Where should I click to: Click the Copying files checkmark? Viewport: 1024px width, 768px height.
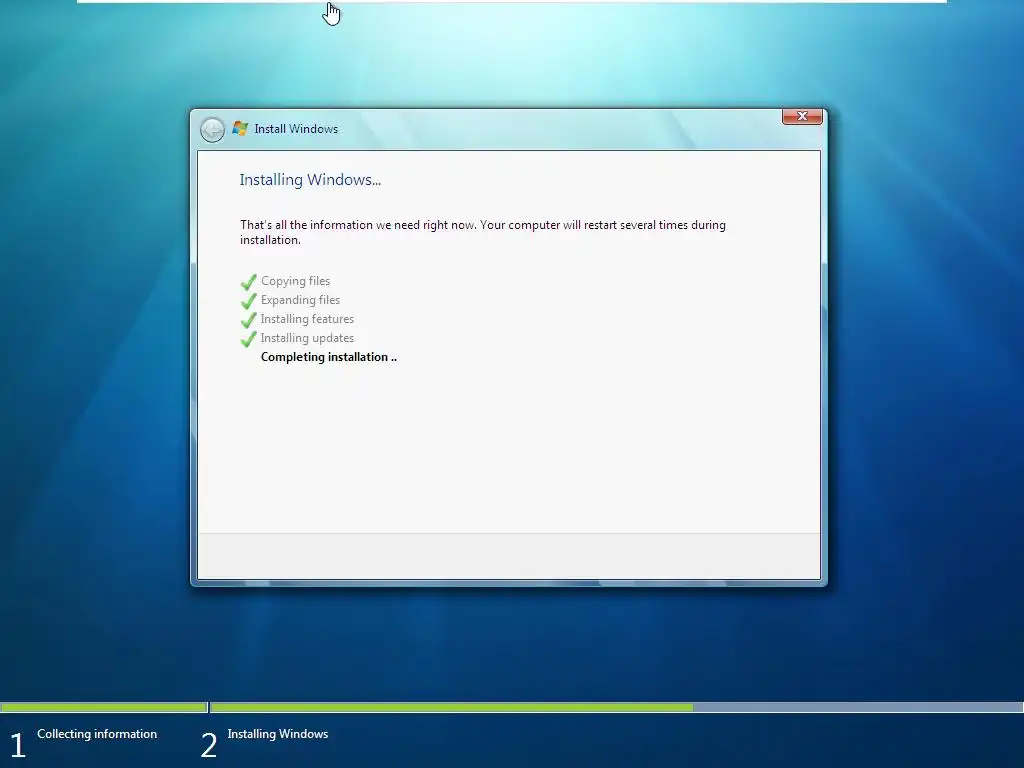249,282
